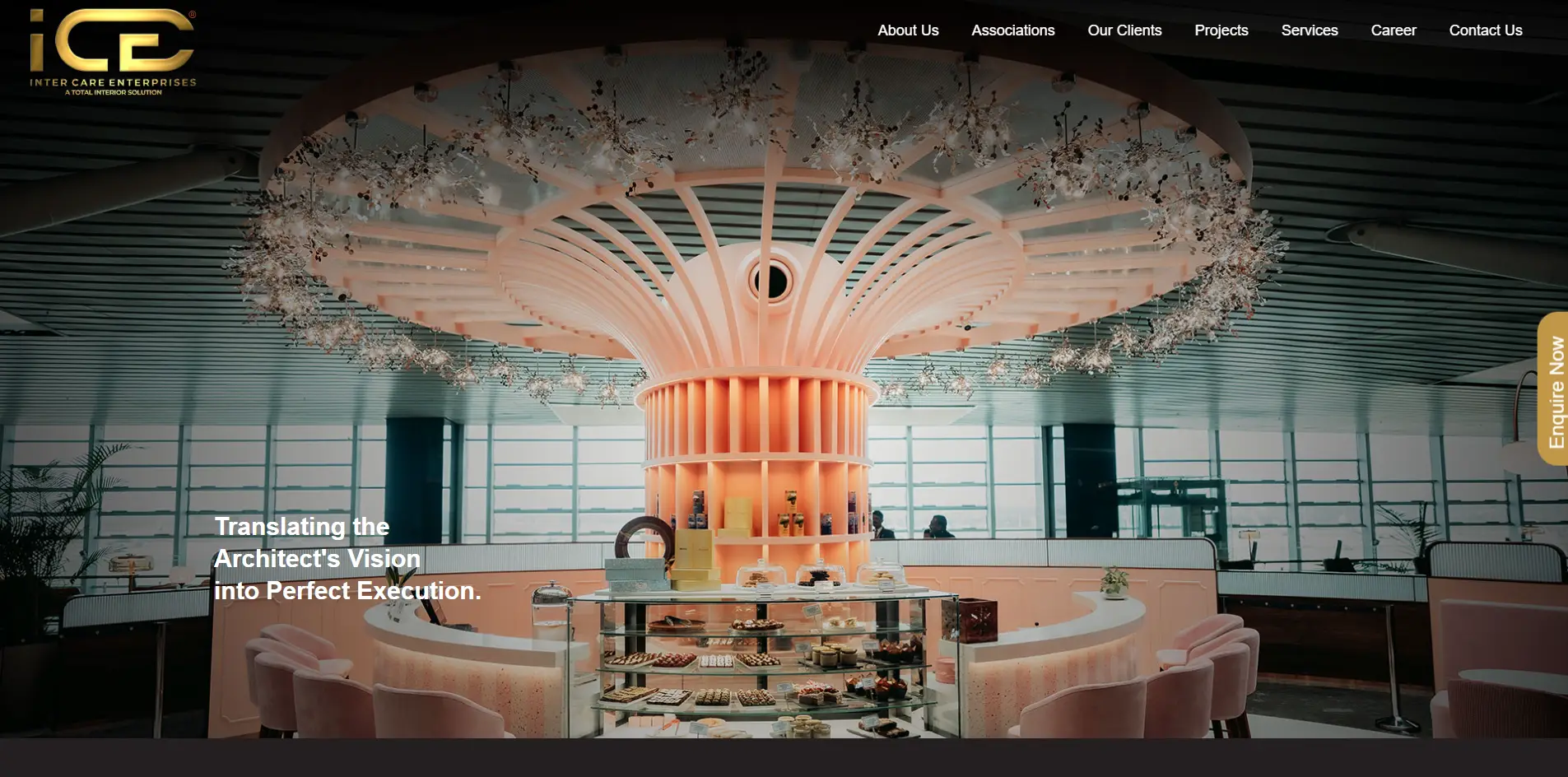Select Services from the top navigation

1309,30
